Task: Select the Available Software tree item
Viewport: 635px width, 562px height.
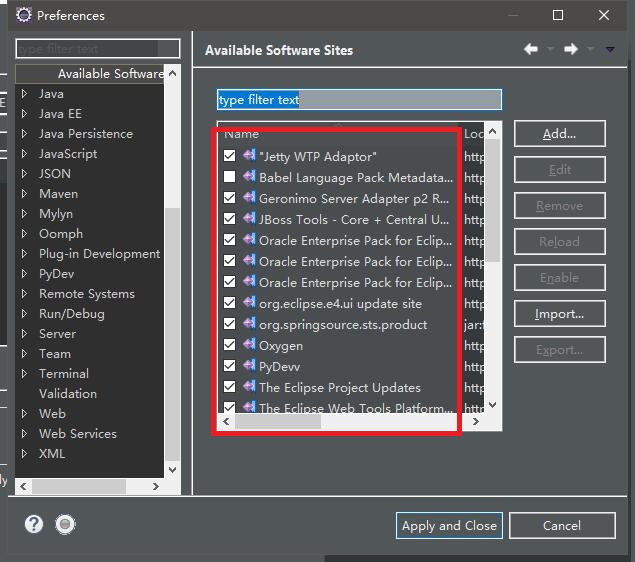Action: point(90,74)
